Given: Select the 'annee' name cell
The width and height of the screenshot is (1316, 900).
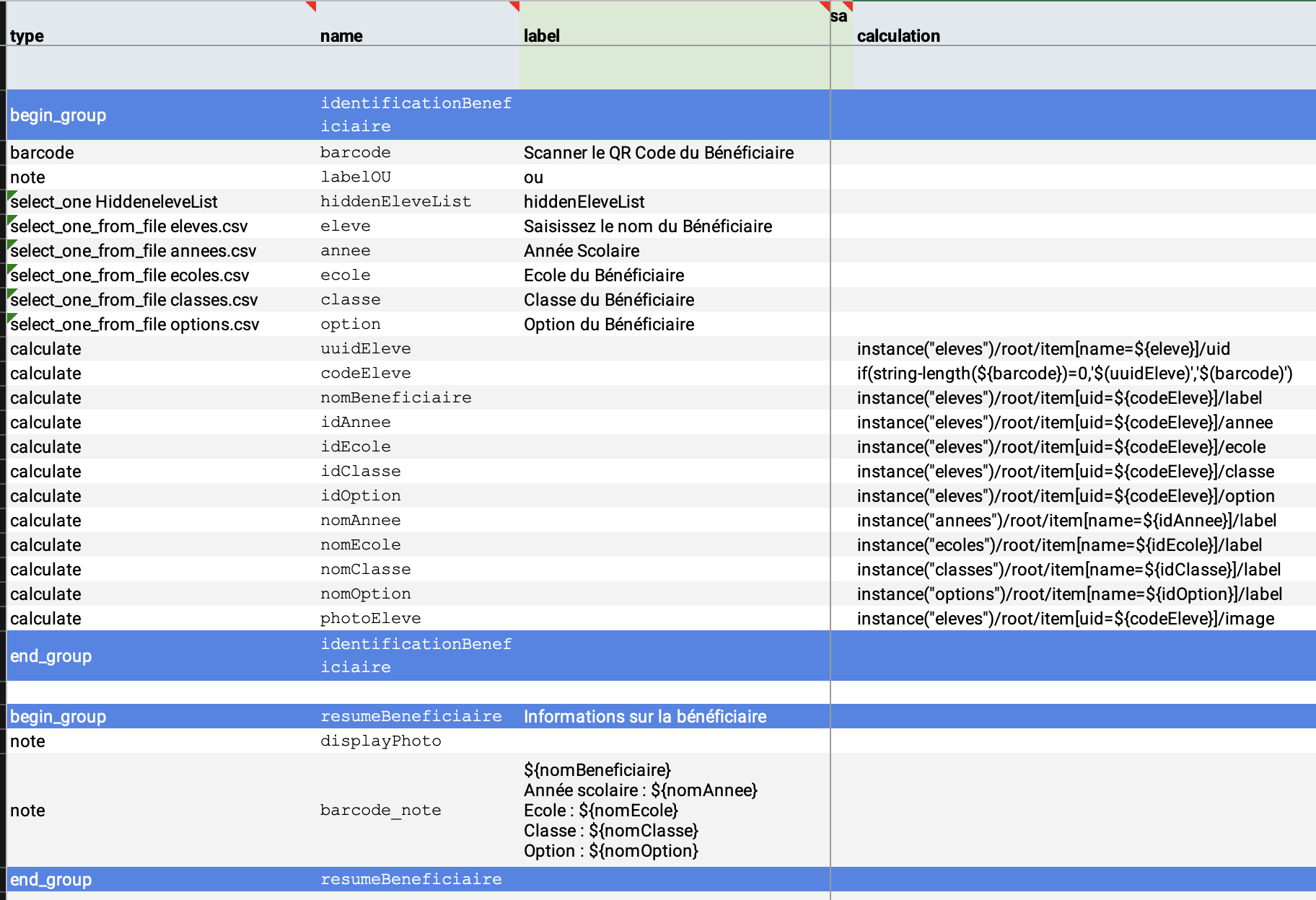Looking at the screenshot, I should click(x=418, y=250).
